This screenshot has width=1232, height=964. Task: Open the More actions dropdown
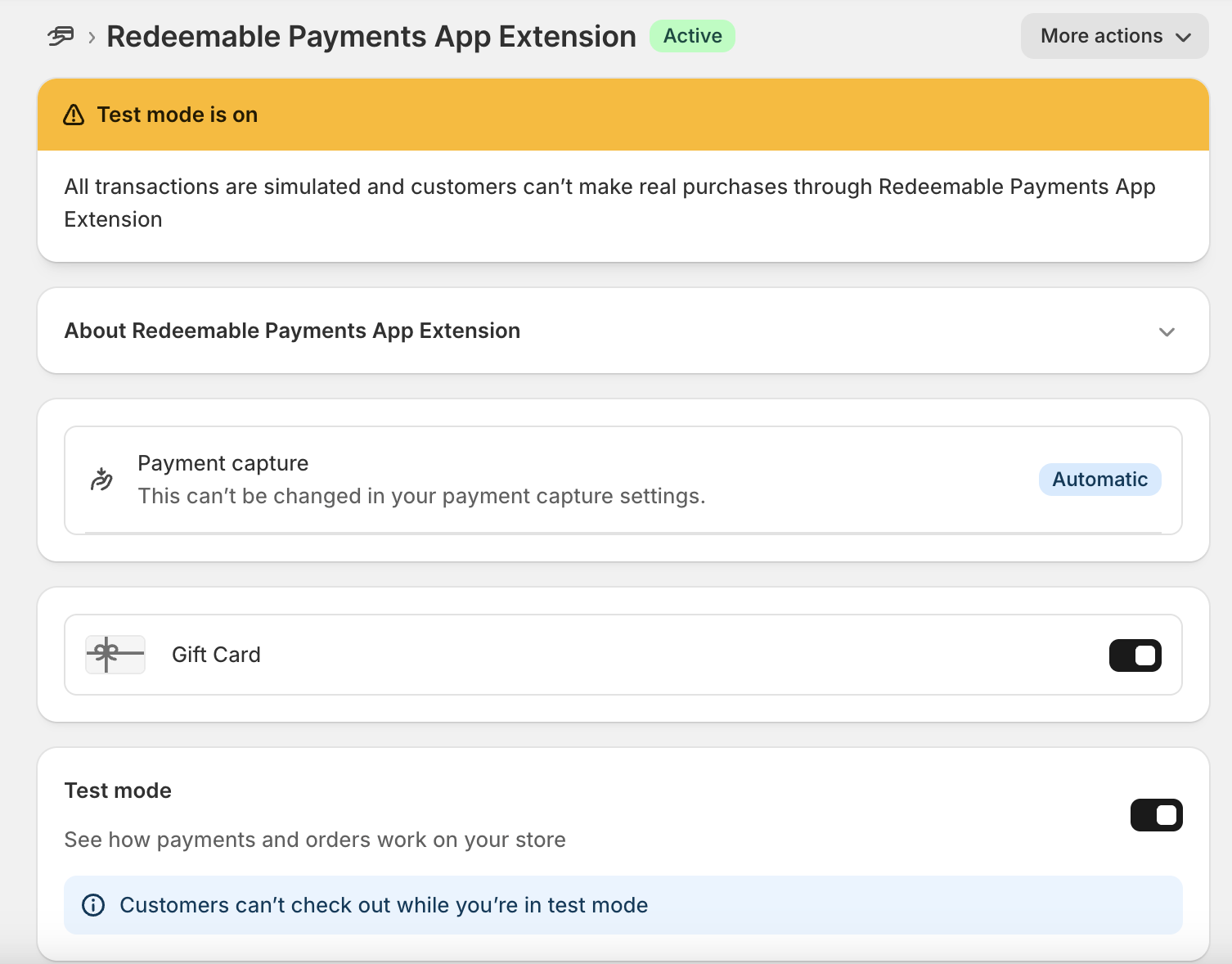click(1114, 36)
